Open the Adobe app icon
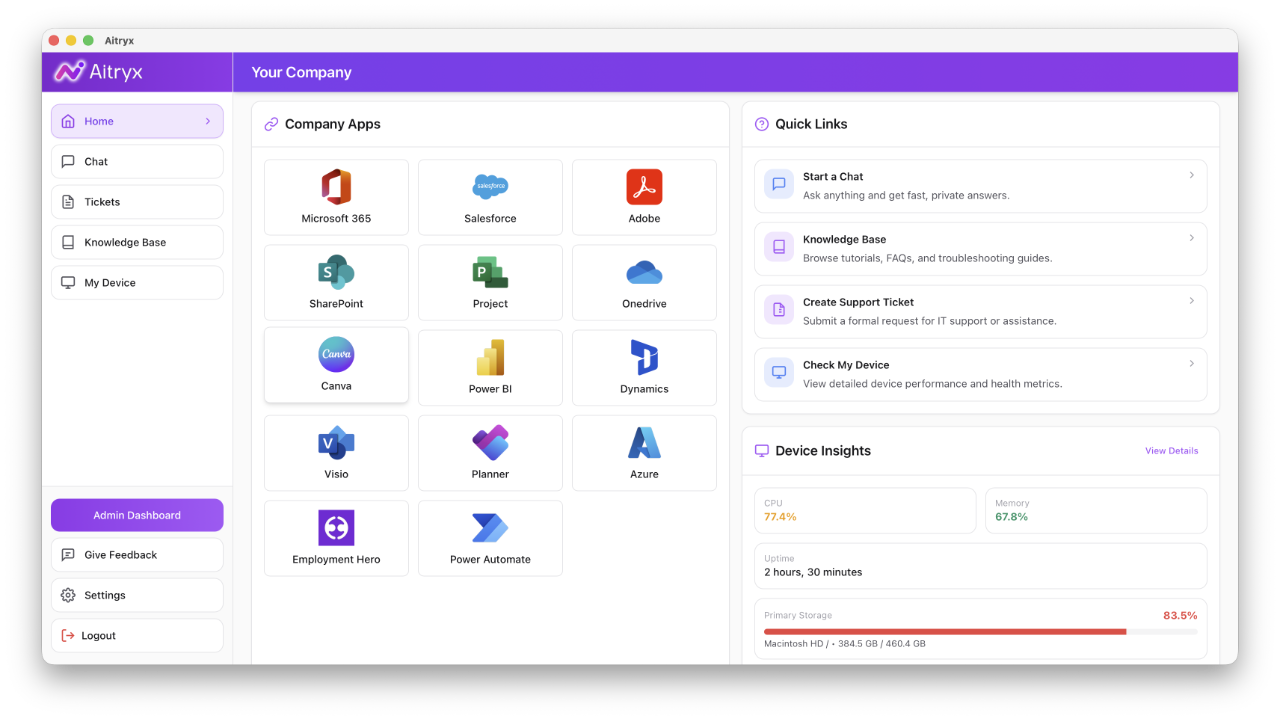1280x720 pixels. (x=644, y=186)
